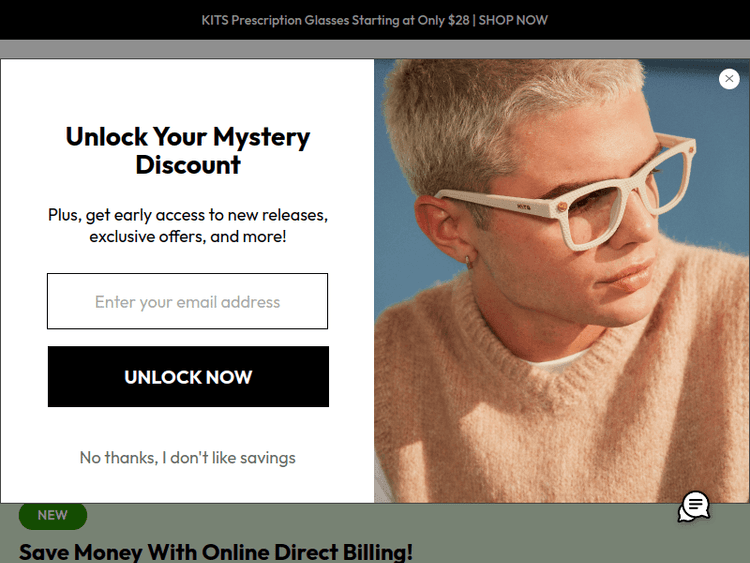Focus the email address field

click(188, 301)
